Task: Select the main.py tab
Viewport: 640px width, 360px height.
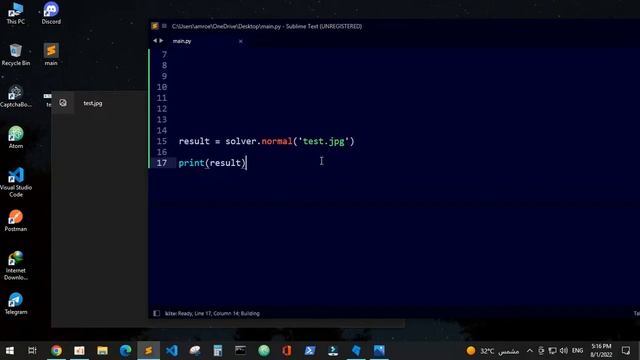Action: (x=182, y=41)
